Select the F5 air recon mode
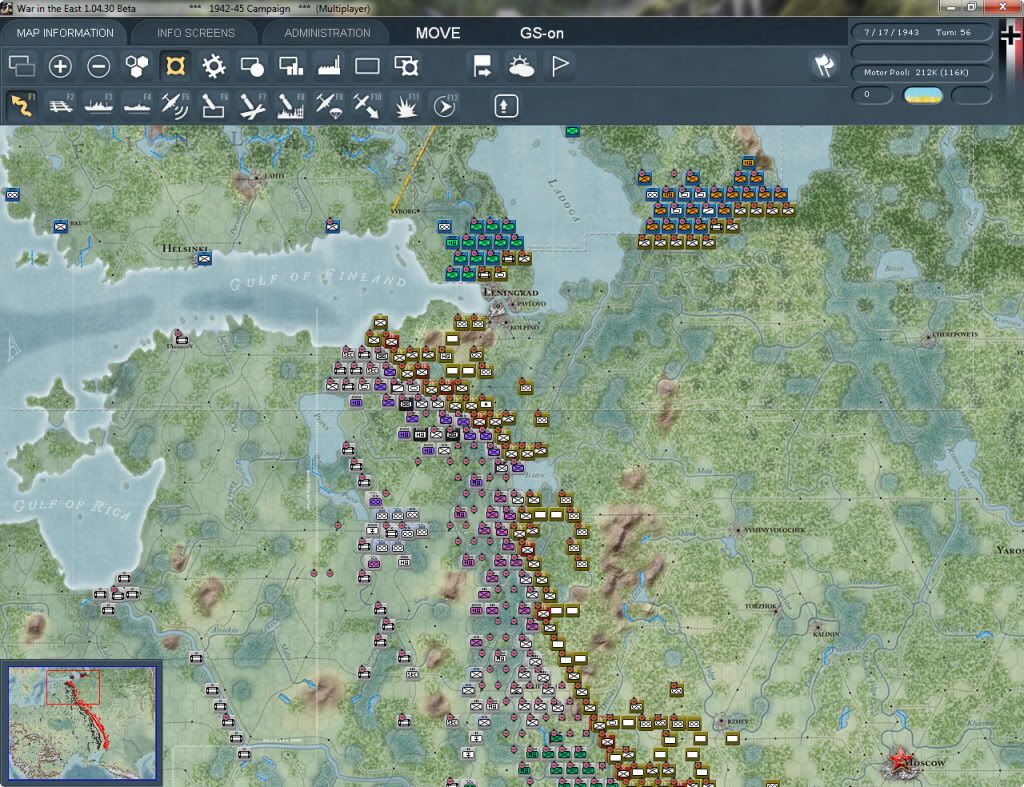 coord(175,105)
